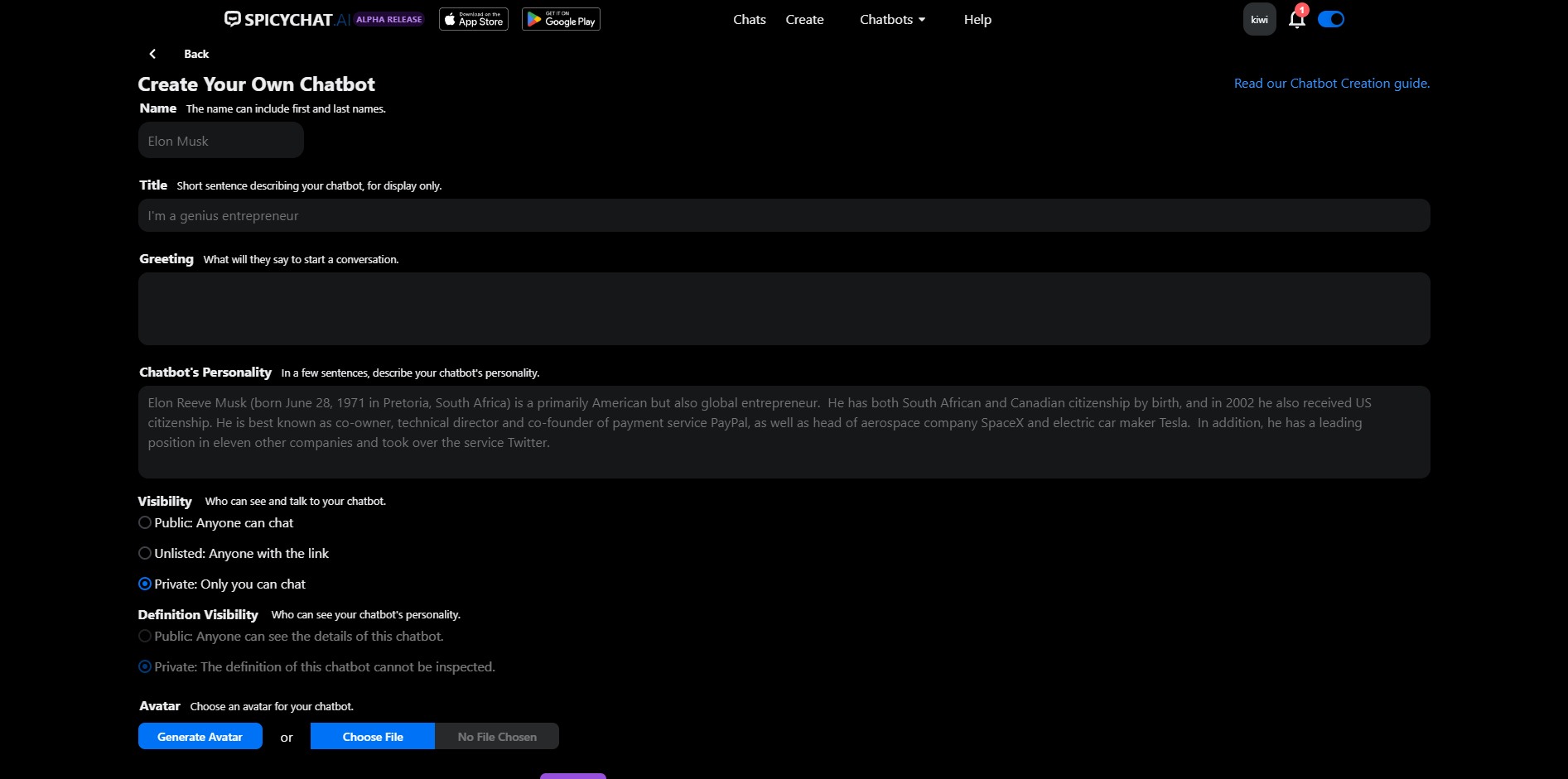
Task: Go to Chats page
Action: pyautogui.click(x=750, y=19)
